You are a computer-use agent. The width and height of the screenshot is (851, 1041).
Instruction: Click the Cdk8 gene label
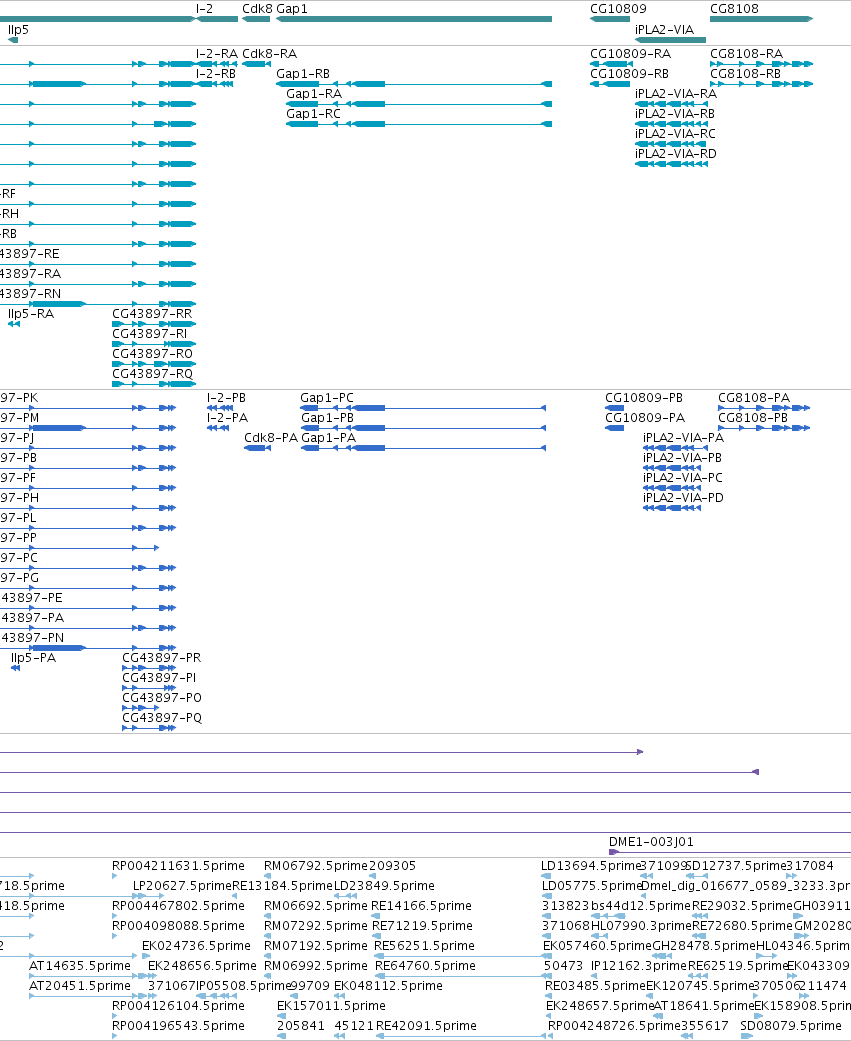pos(257,9)
